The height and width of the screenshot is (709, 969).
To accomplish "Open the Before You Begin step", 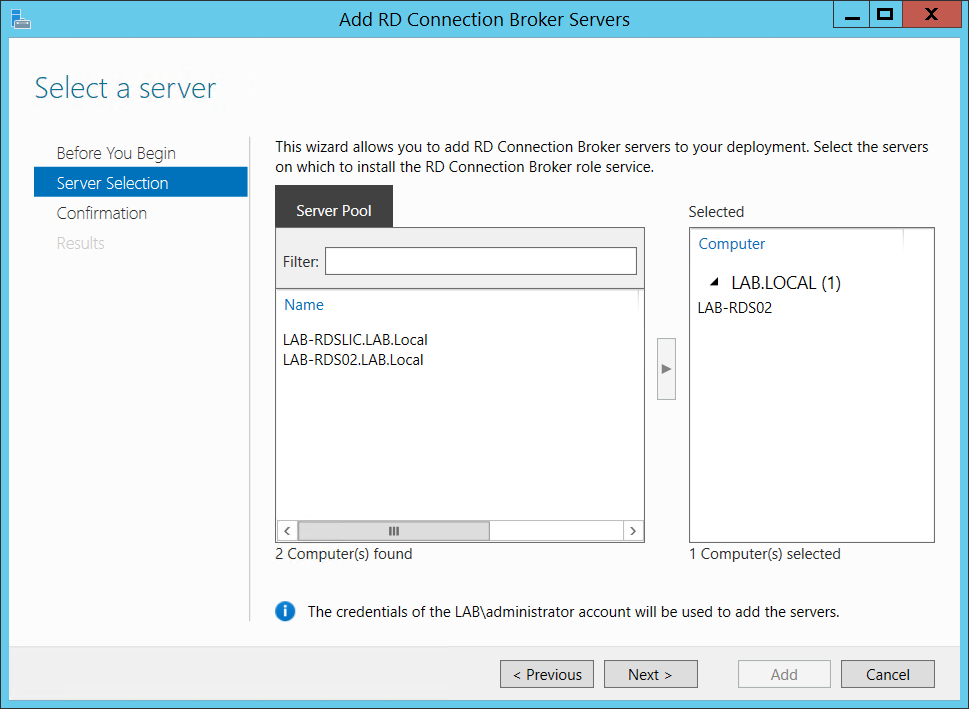I will click(116, 153).
